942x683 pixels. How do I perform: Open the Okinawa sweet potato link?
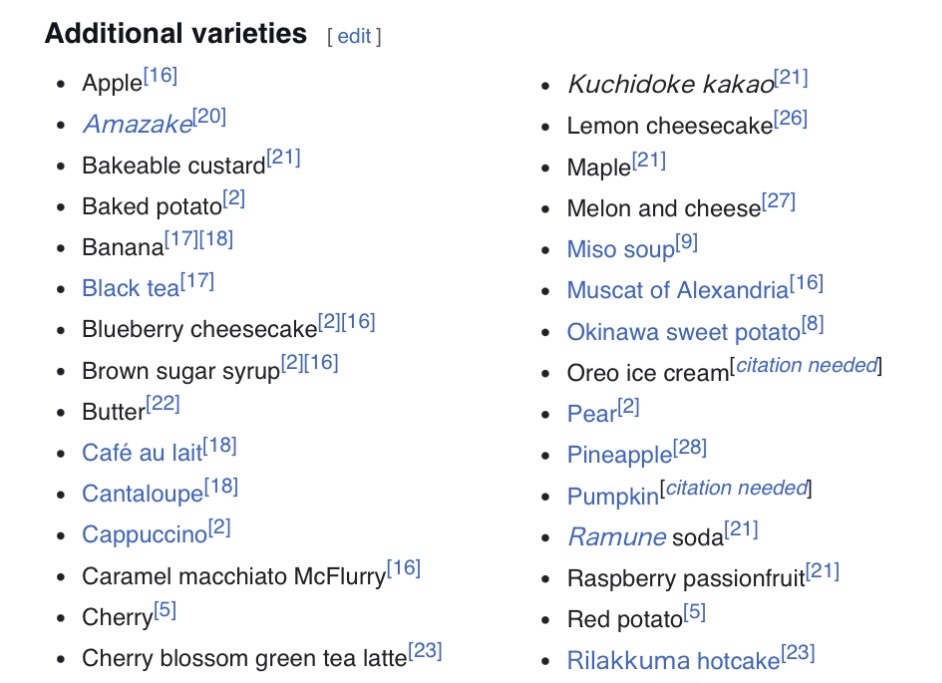coord(683,332)
